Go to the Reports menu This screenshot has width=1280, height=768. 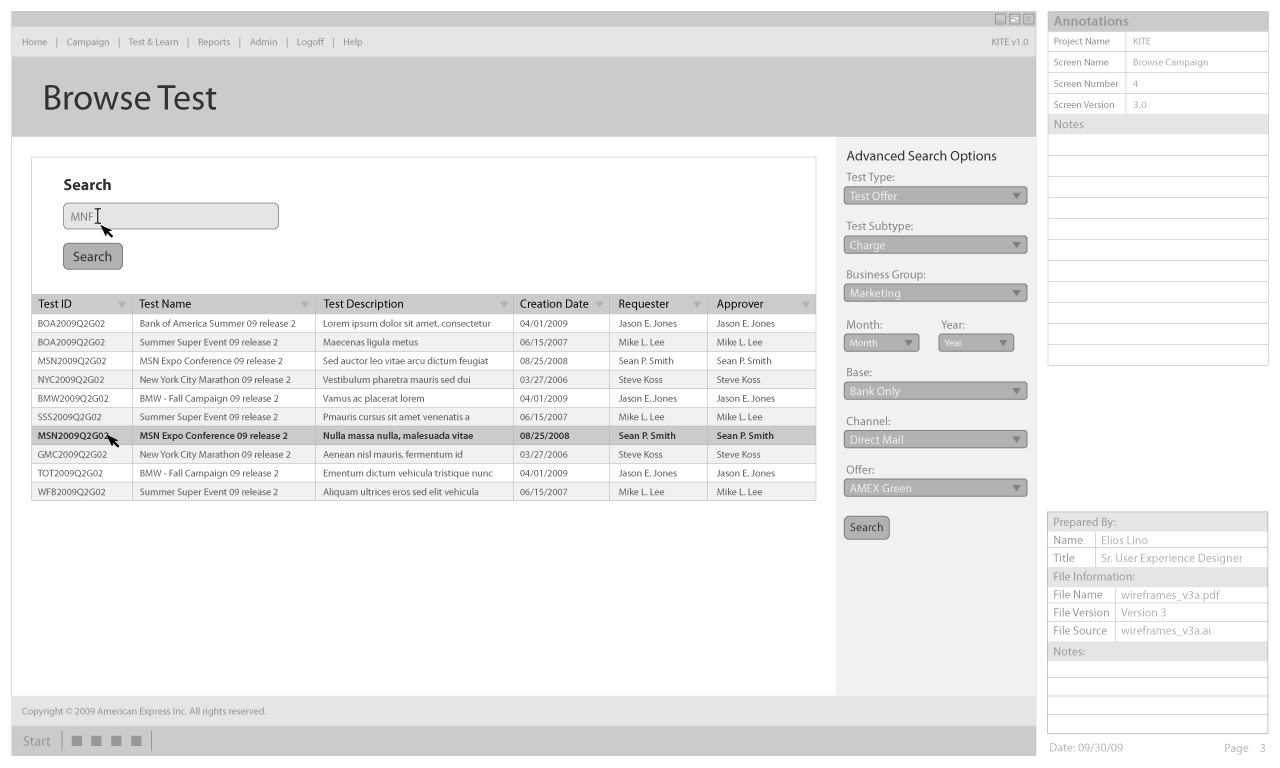pos(214,42)
